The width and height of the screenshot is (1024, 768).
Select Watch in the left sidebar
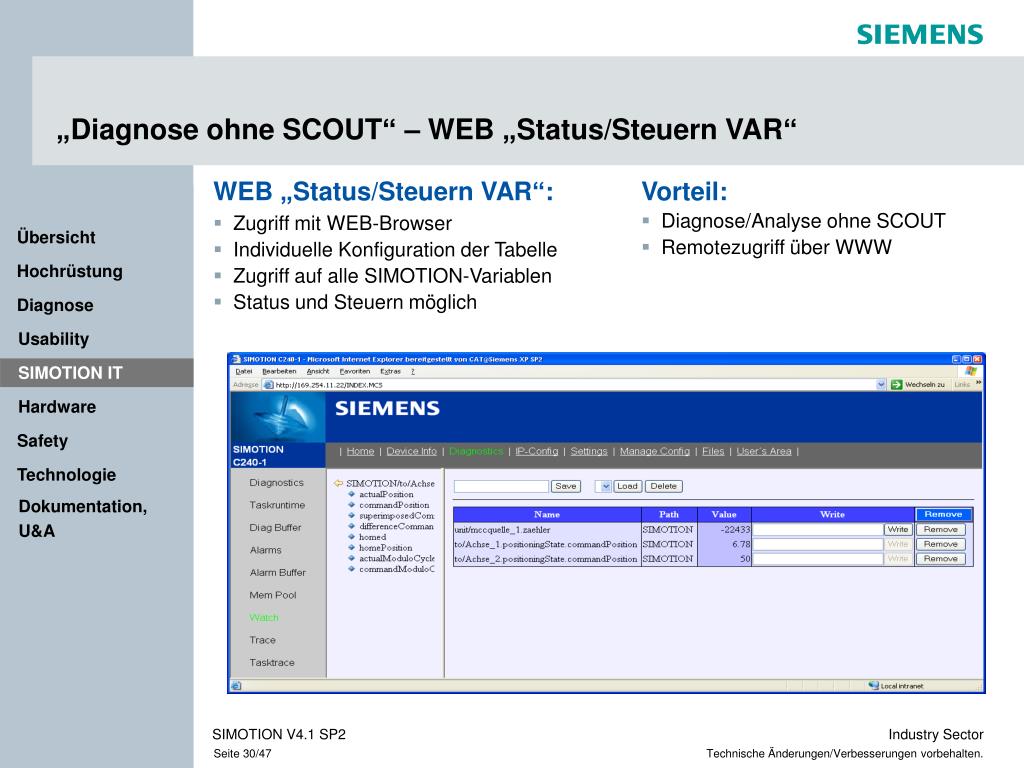[264, 618]
